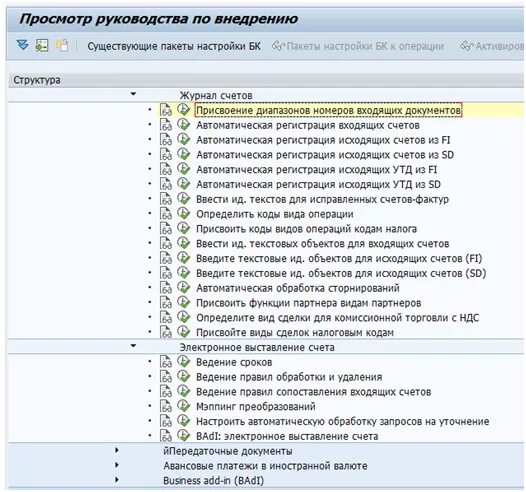Viewport: 526px width, 492px height.
Task: Open documentation icon for BAdI: электронное выставление счета
Action: (x=166, y=436)
